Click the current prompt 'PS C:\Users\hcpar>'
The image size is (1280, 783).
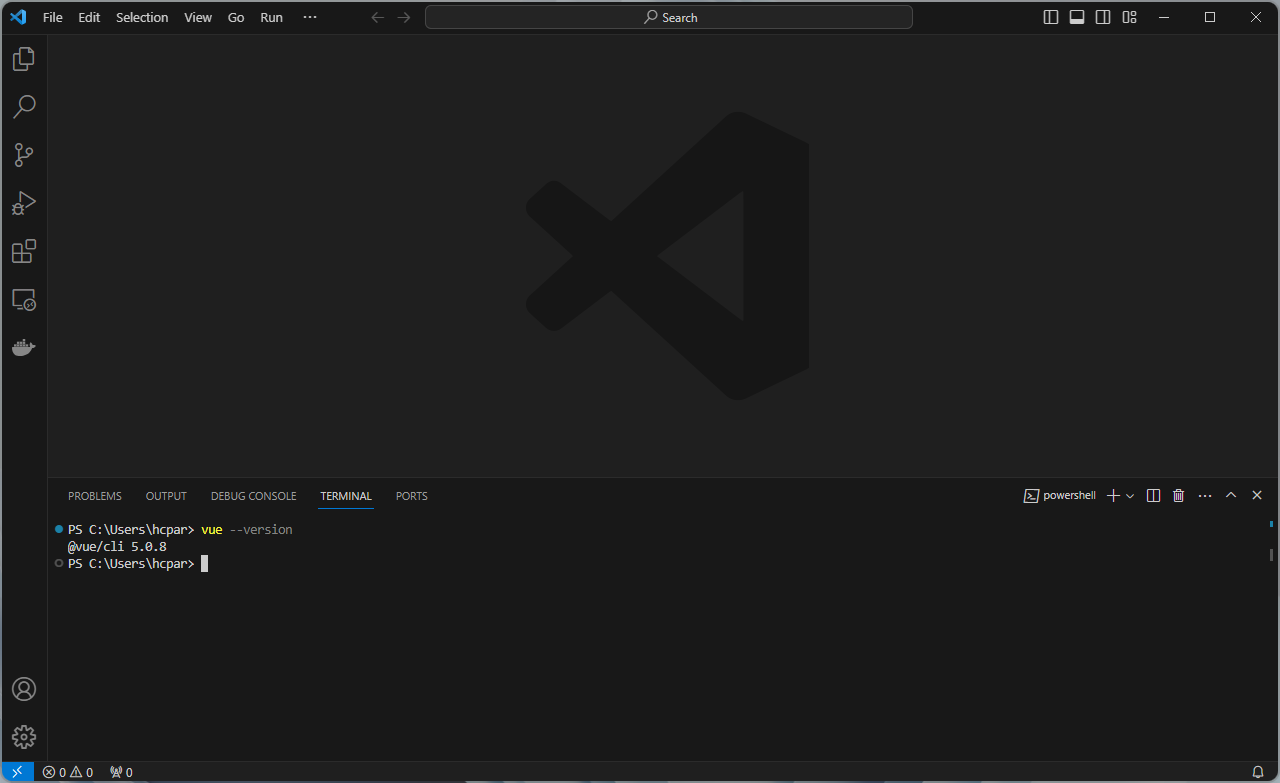[131, 564]
